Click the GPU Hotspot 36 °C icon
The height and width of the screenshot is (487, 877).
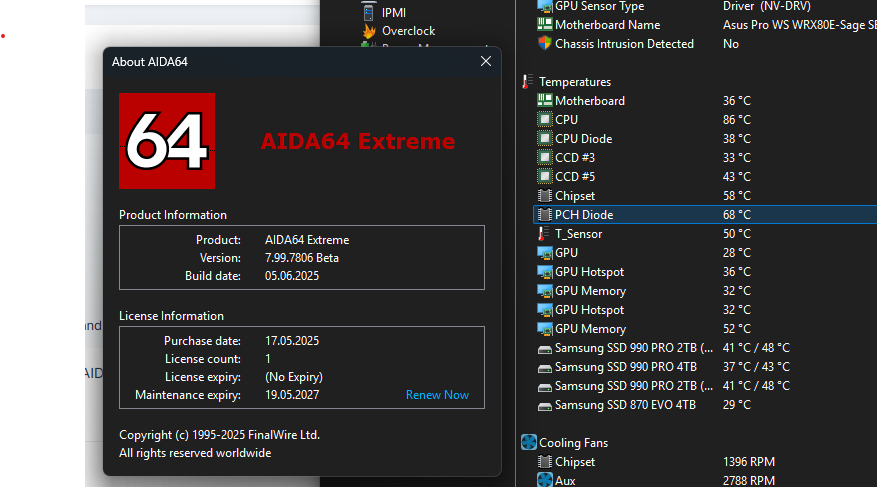point(544,272)
